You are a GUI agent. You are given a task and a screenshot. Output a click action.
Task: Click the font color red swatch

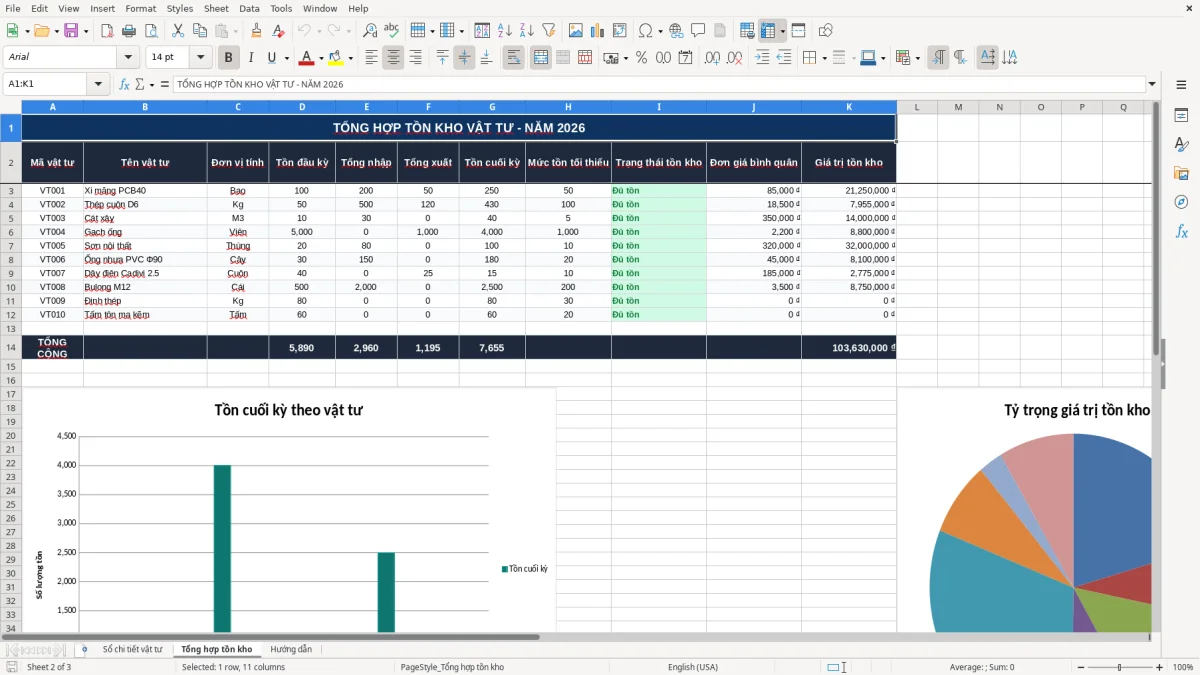pos(307,58)
